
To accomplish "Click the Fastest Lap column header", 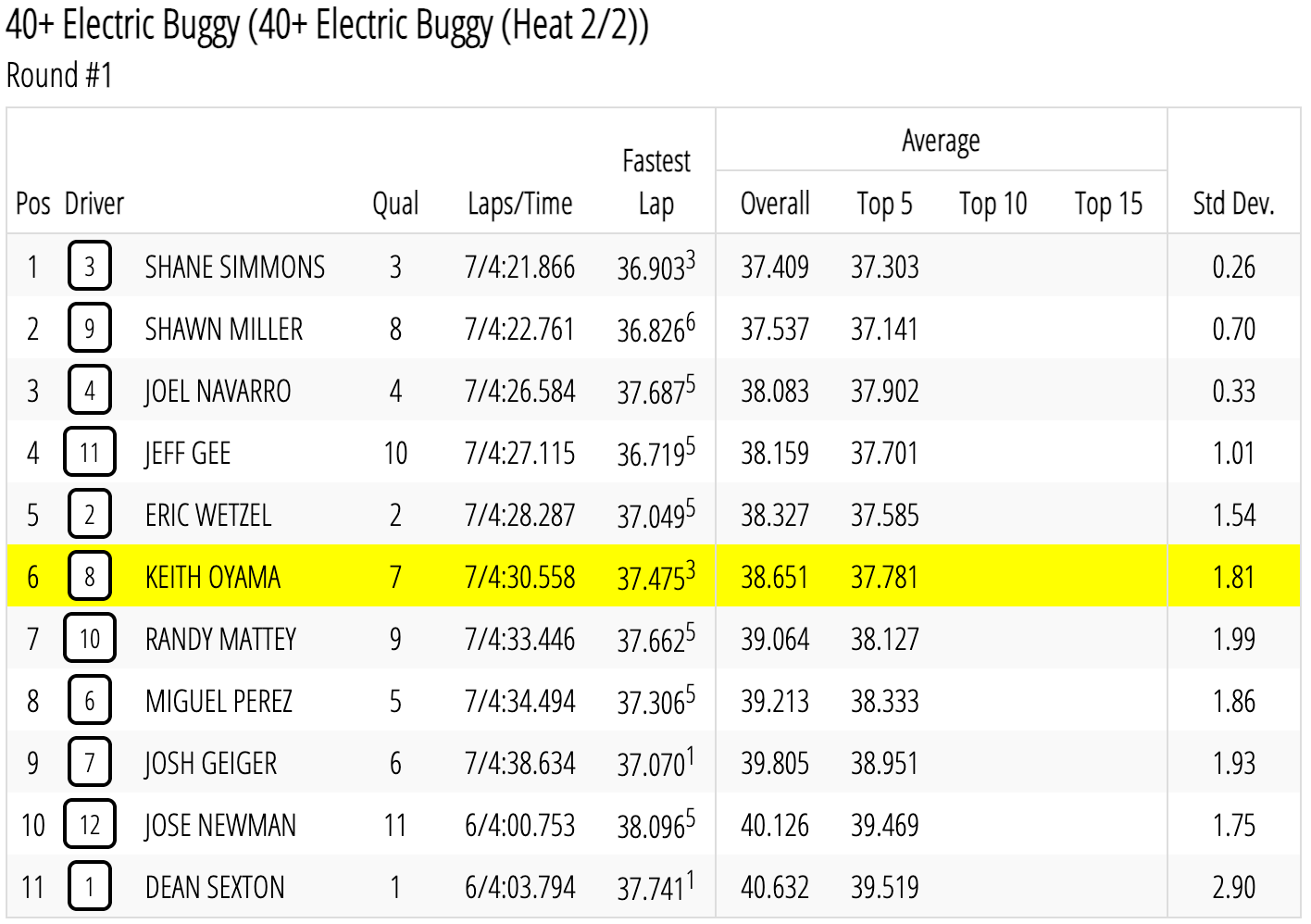I will 656,182.
